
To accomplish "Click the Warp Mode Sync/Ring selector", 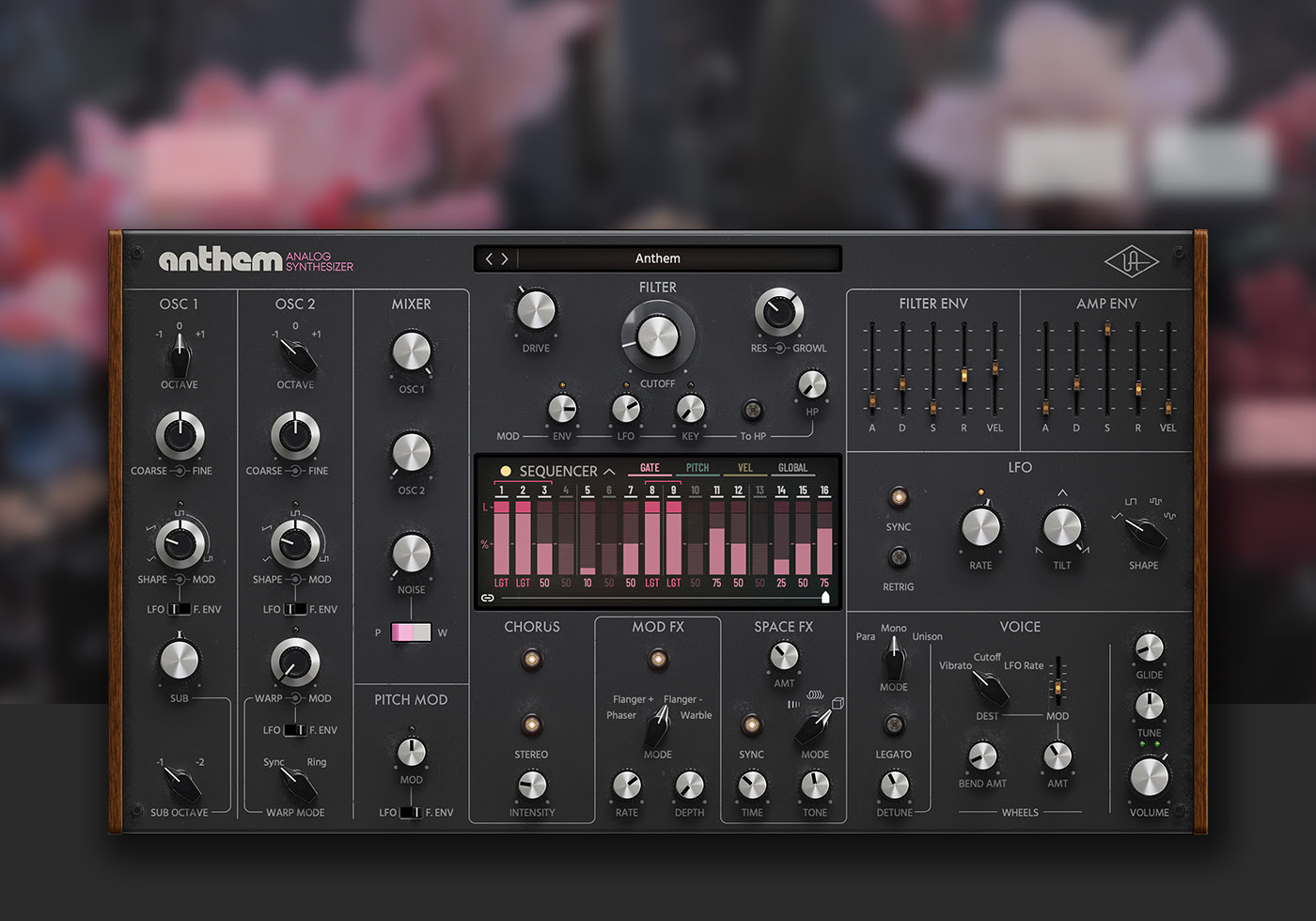I will (x=298, y=783).
